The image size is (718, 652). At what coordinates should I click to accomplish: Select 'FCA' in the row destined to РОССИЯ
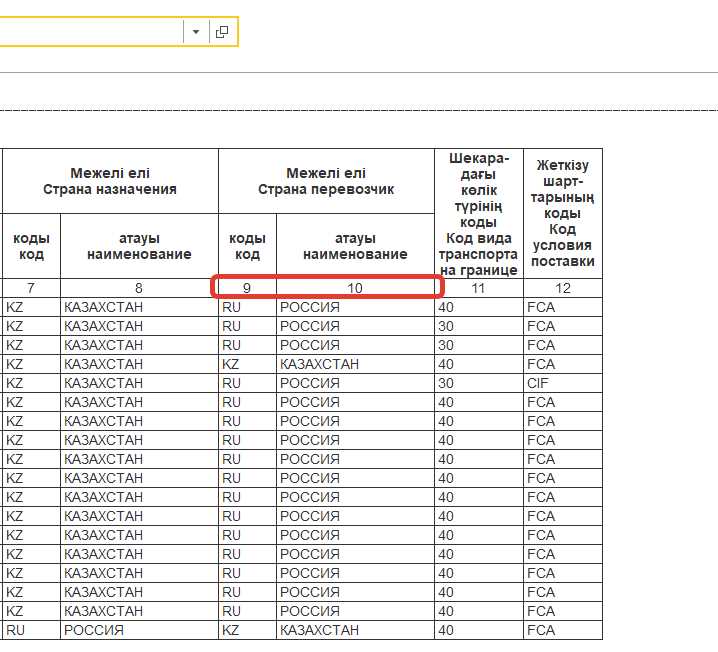coord(563,630)
